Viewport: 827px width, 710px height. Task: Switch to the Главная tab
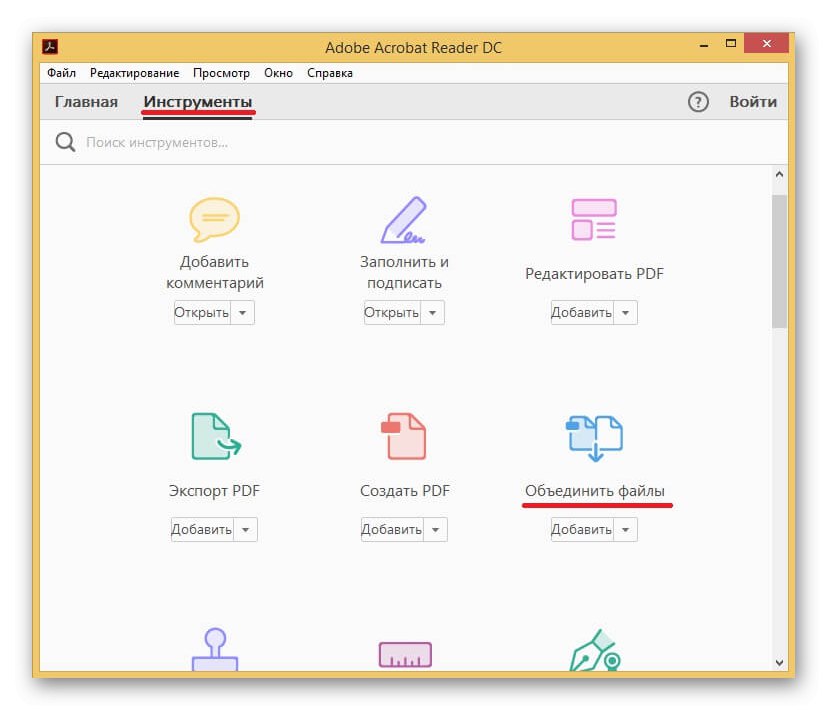(86, 102)
